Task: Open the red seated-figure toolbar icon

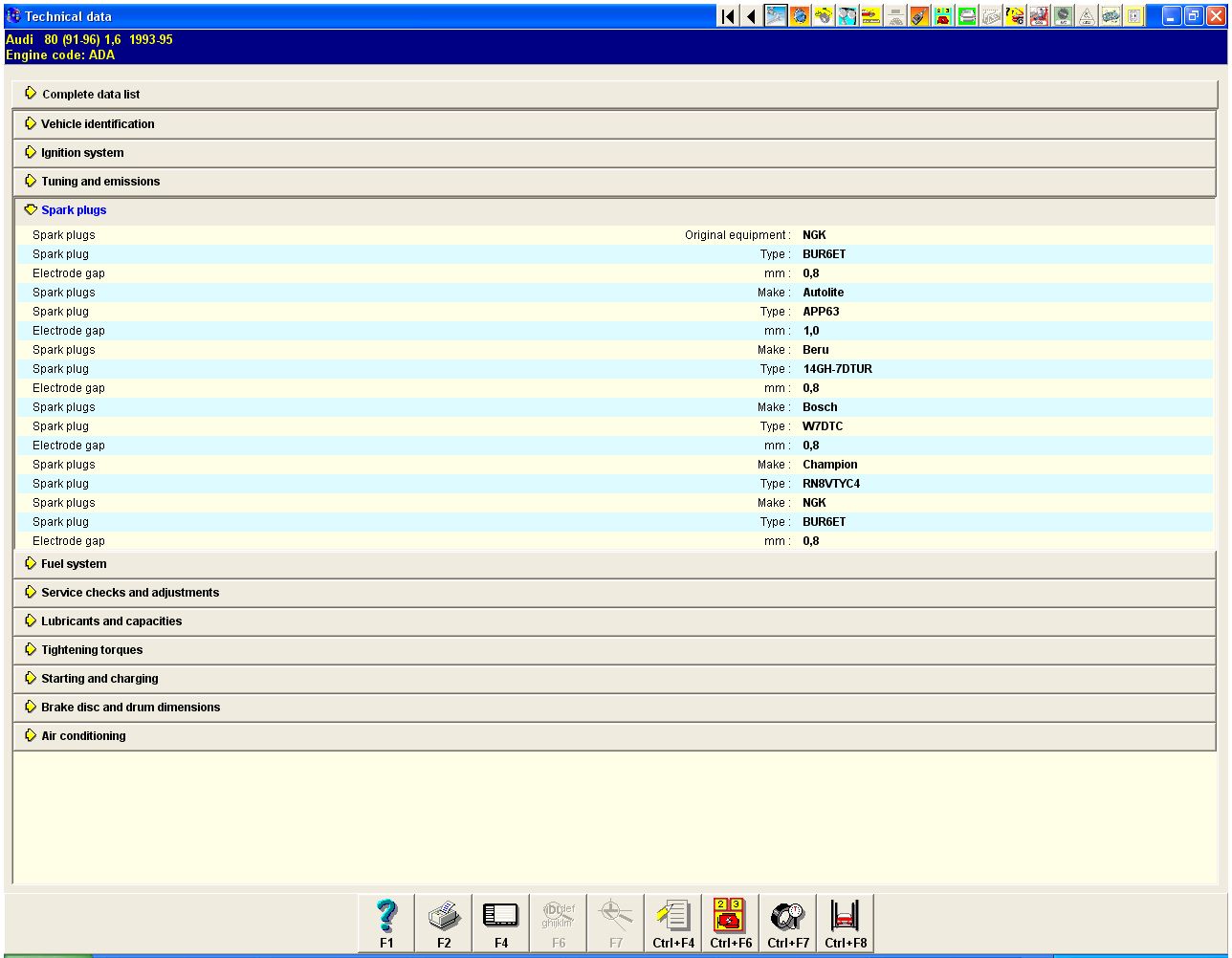Action: pos(1039,16)
